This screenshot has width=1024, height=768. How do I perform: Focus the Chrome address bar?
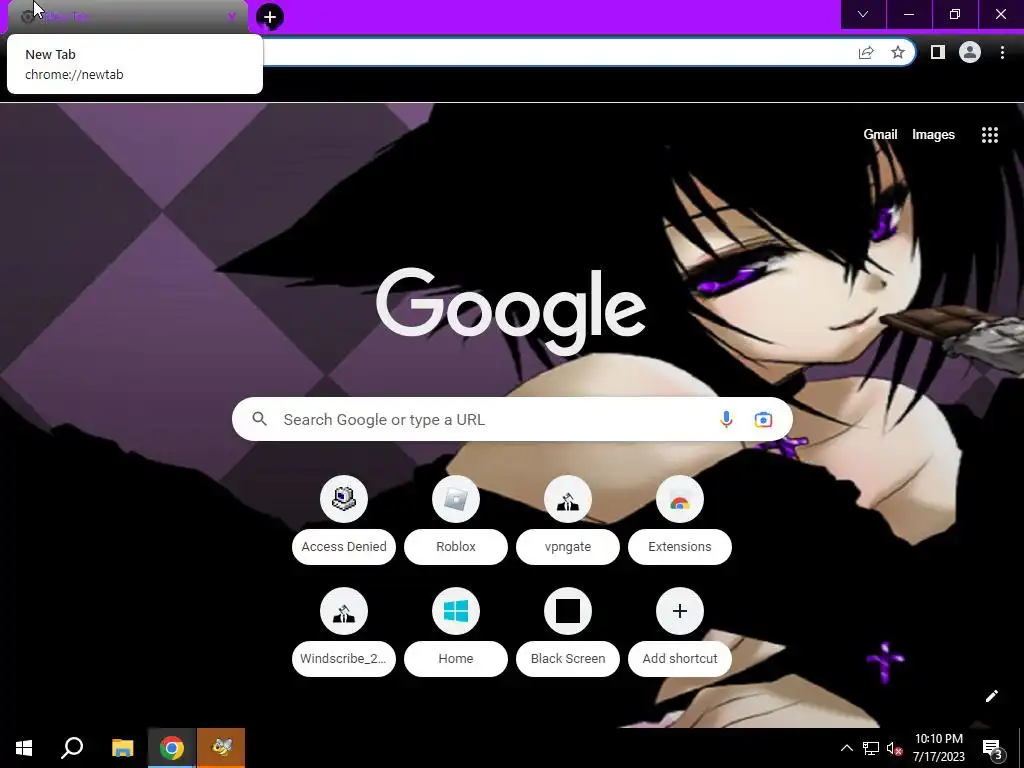click(x=555, y=52)
